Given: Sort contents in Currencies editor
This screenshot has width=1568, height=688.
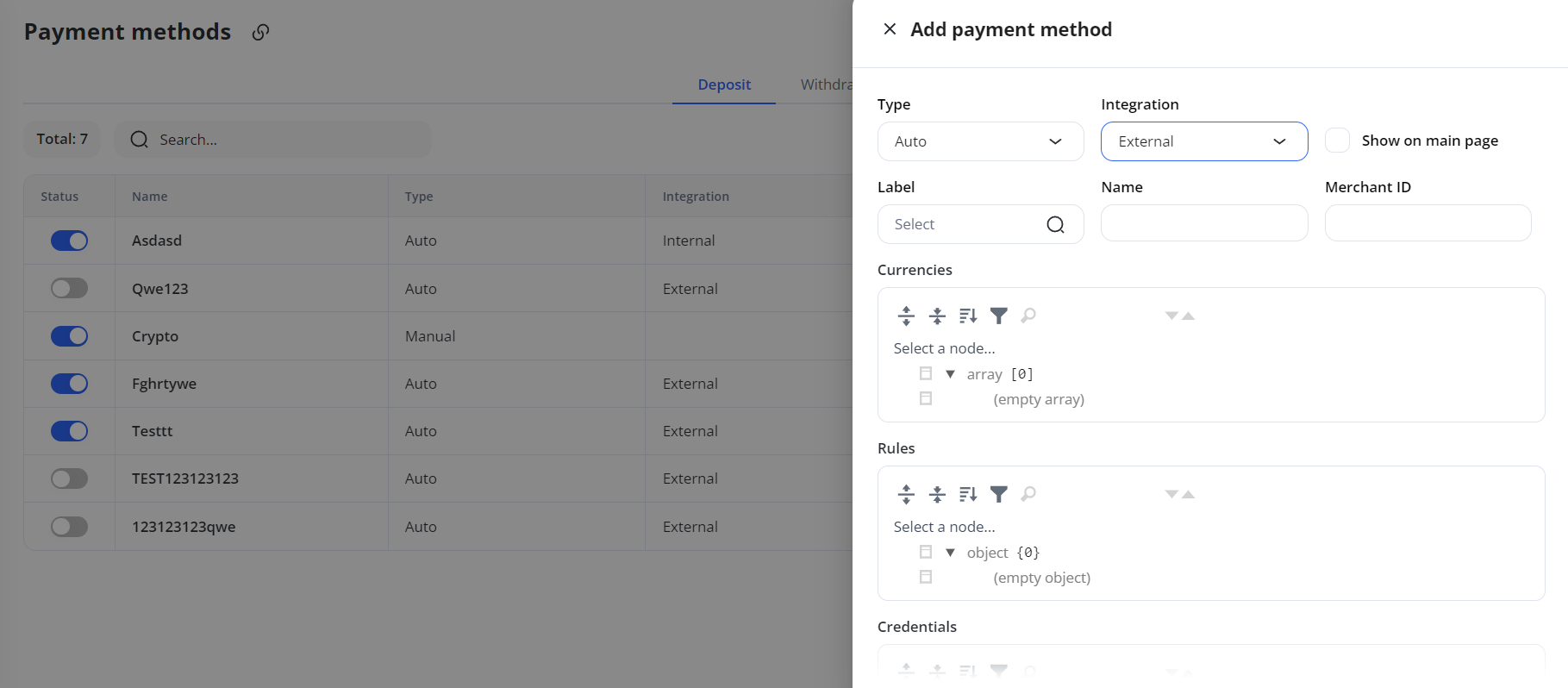Looking at the screenshot, I should click(968, 316).
